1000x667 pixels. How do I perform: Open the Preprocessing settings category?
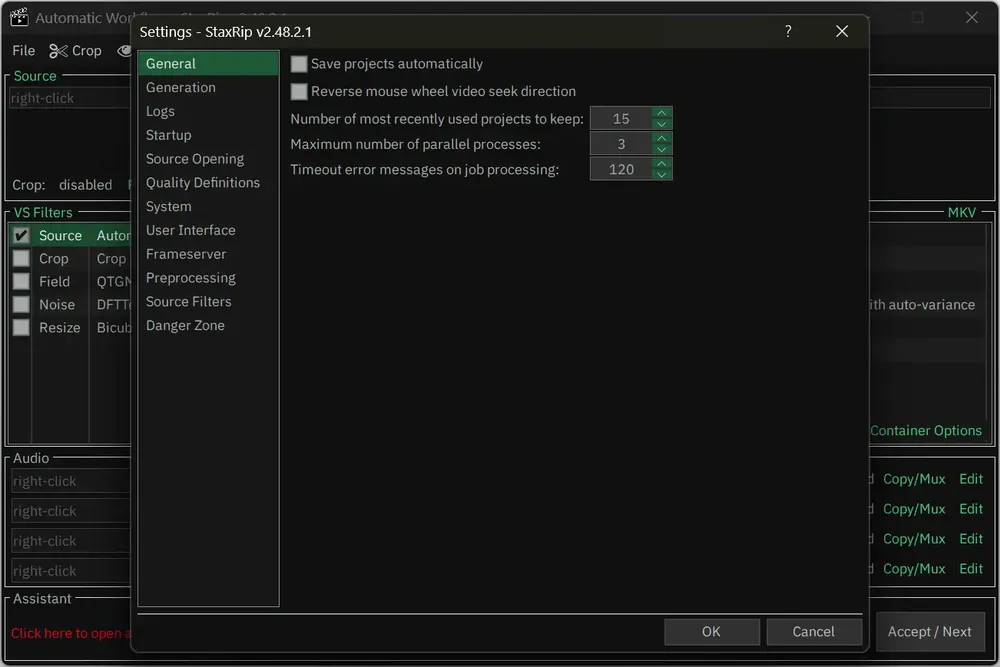click(209, 278)
